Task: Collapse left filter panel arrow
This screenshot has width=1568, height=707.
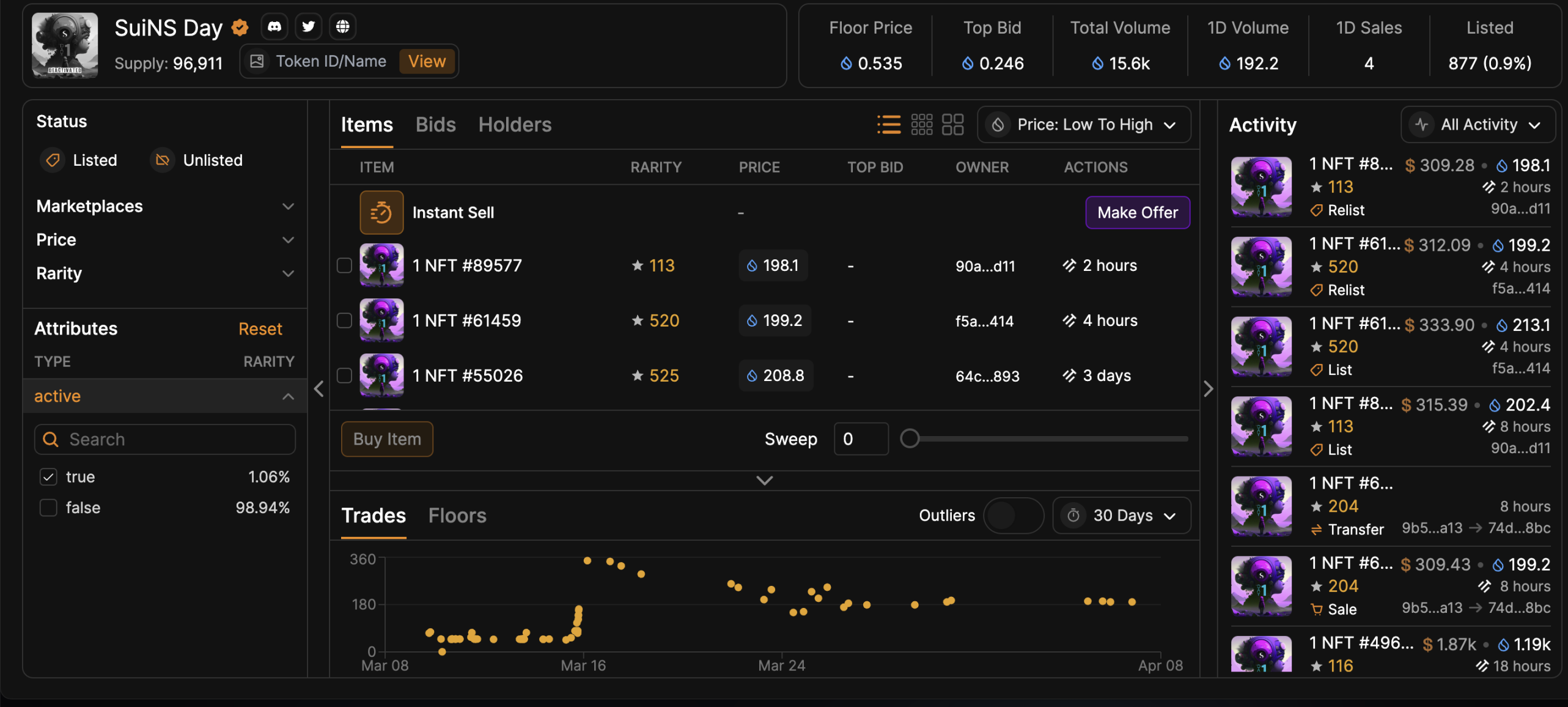Action: [x=318, y=389]
